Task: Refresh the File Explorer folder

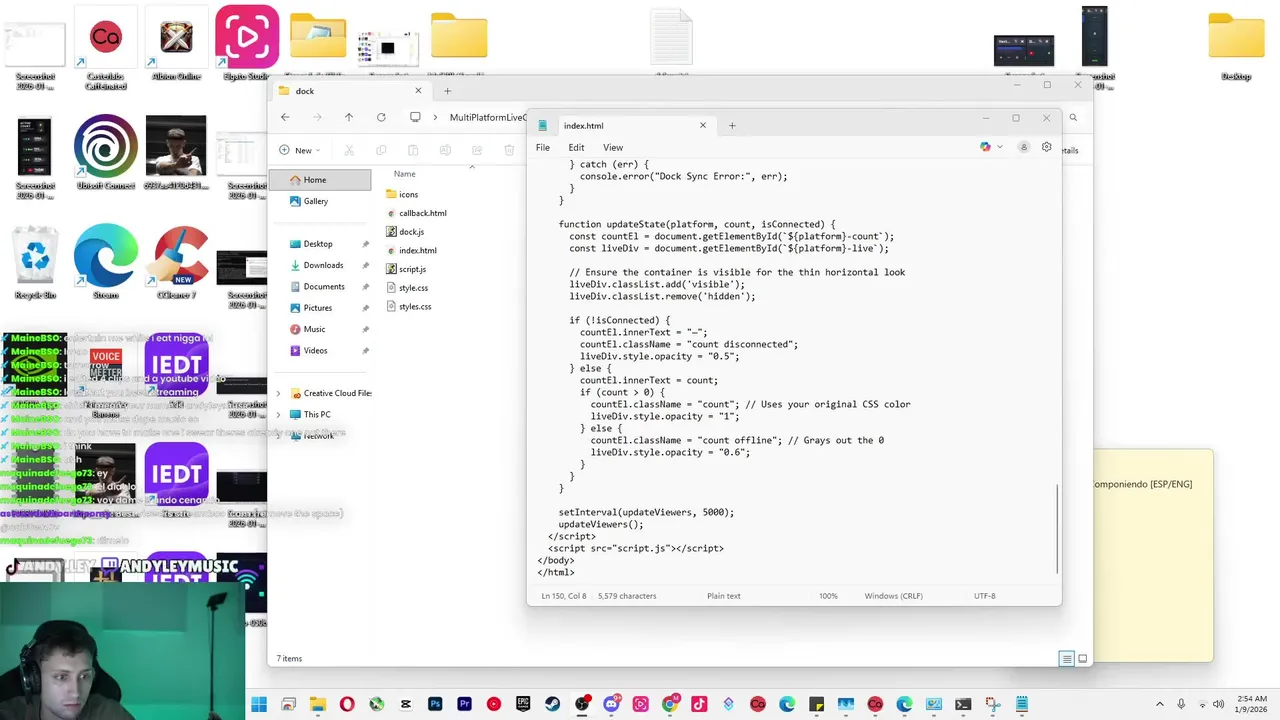Action: click(381, 117)
